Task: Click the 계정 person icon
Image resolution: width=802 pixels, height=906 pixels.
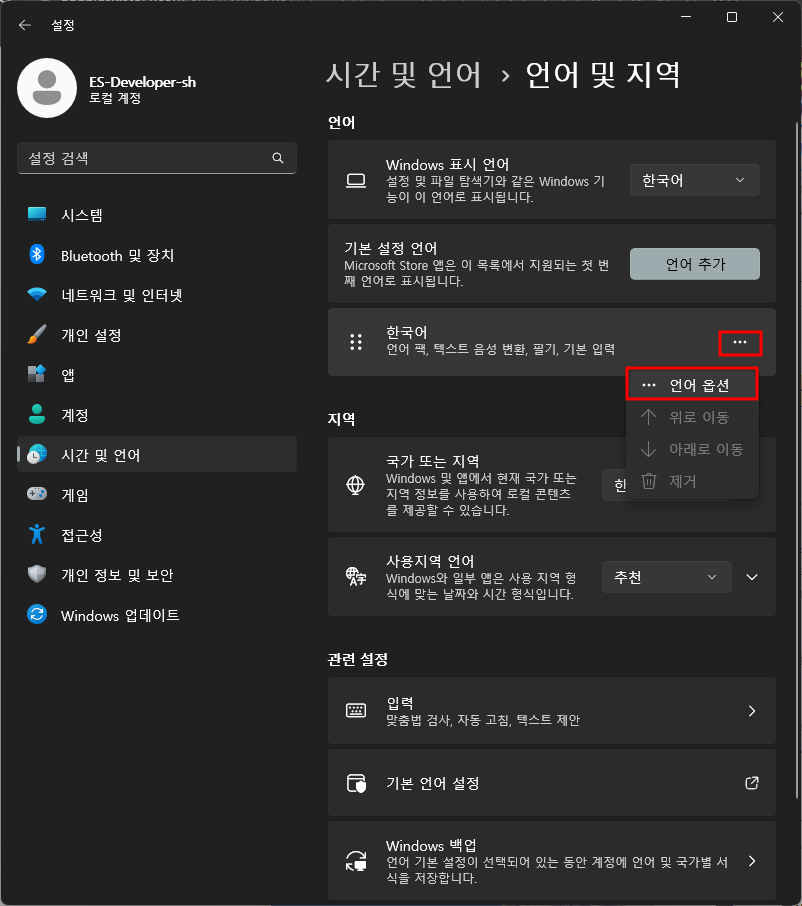Action: point(37,414)
